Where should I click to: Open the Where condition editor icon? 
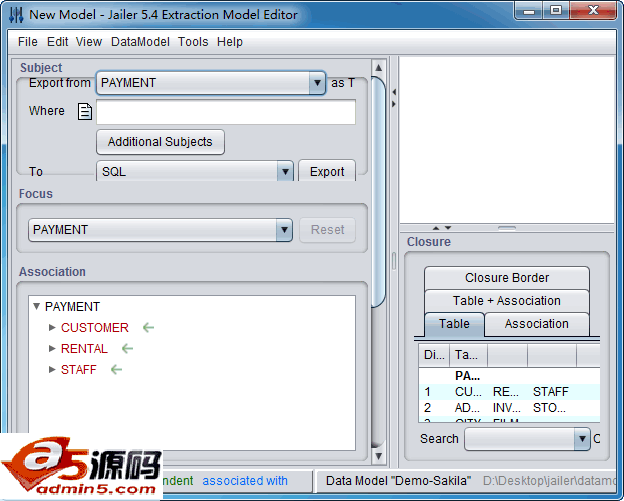(x=84, y=111)
